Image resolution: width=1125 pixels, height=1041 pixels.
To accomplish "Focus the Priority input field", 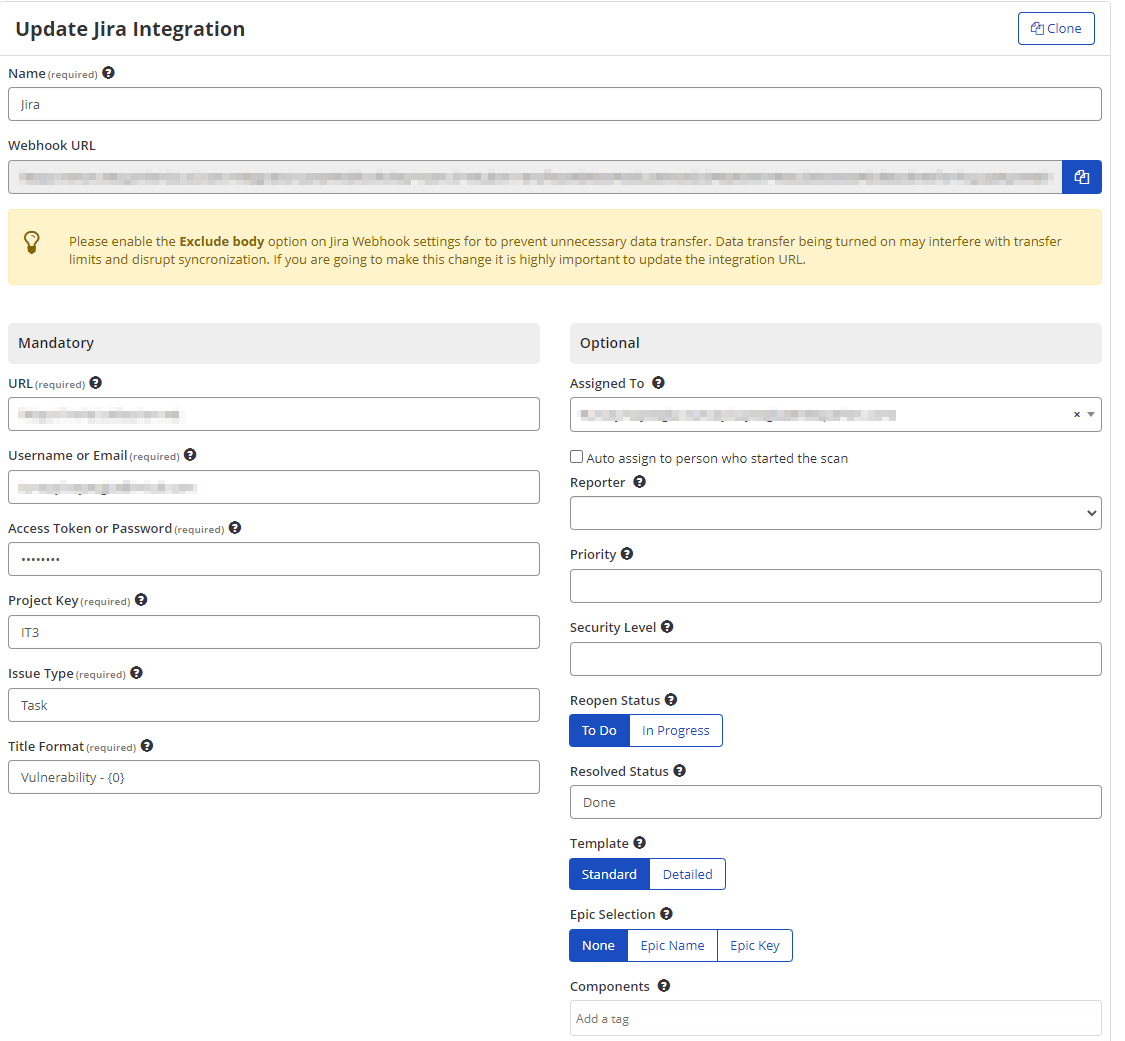I will coord(835,586).
